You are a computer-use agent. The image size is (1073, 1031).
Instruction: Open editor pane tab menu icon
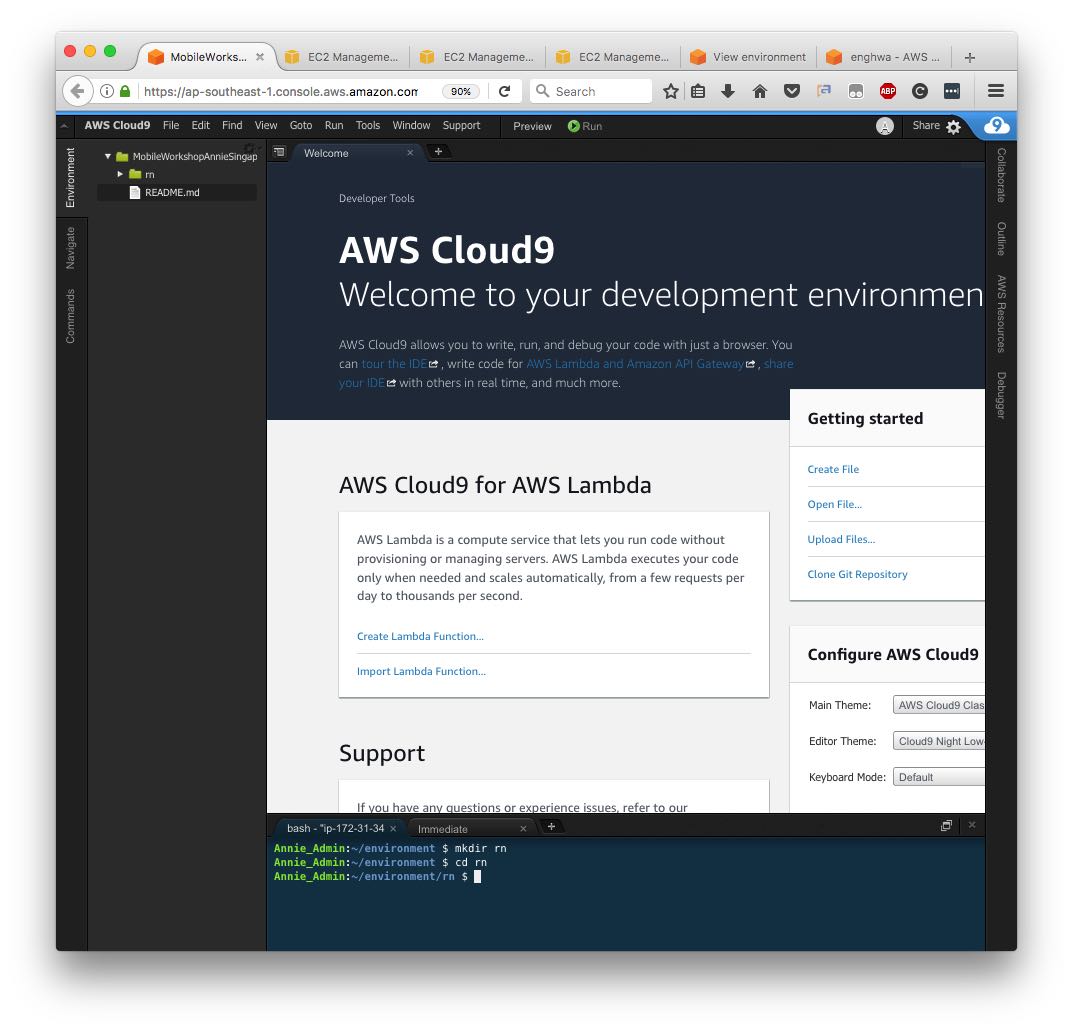[279, 152]
